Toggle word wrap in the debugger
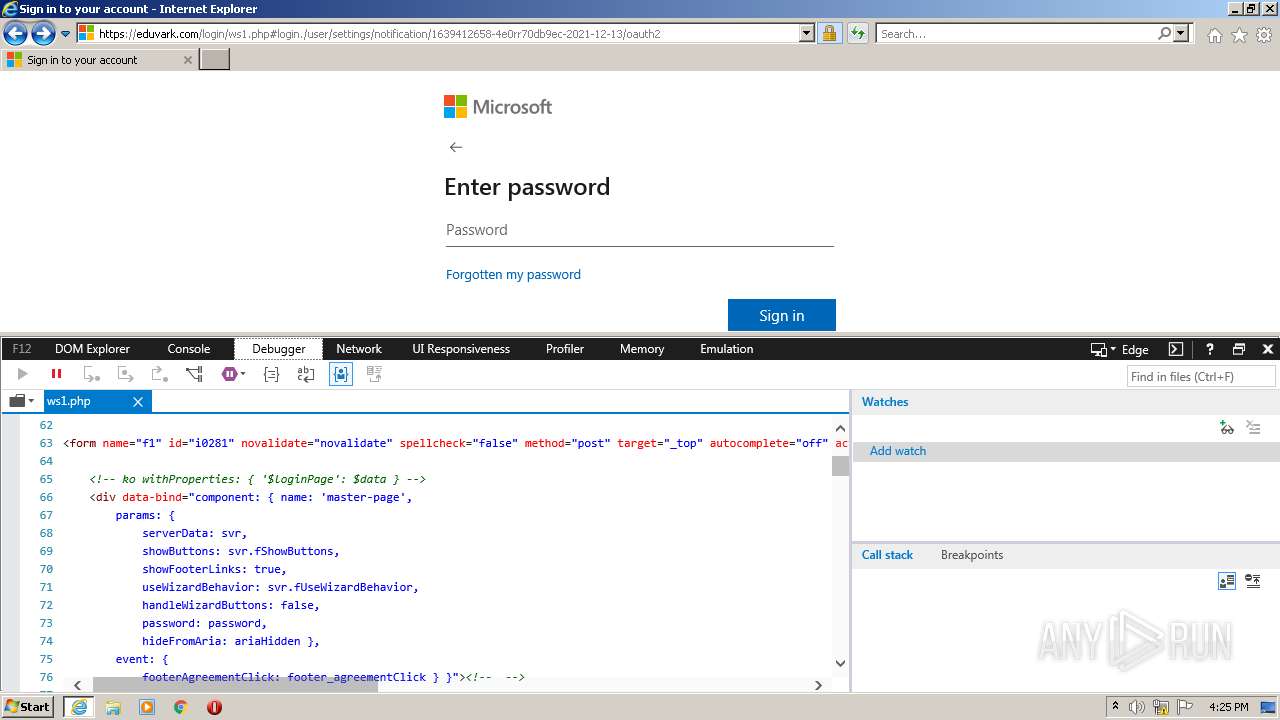This screenshot has height=720, width=1280. point(306,374)
